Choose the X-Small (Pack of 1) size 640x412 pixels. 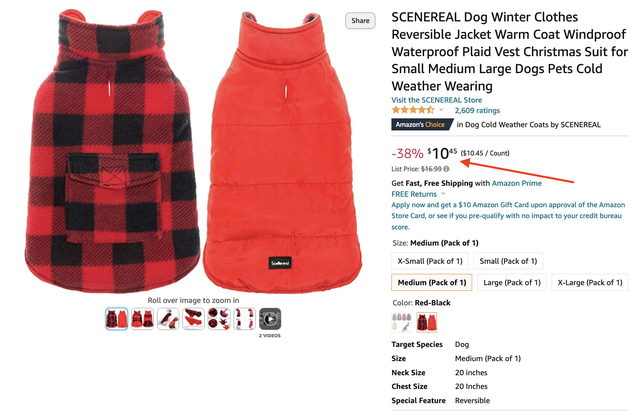click(x=430, y=261)
